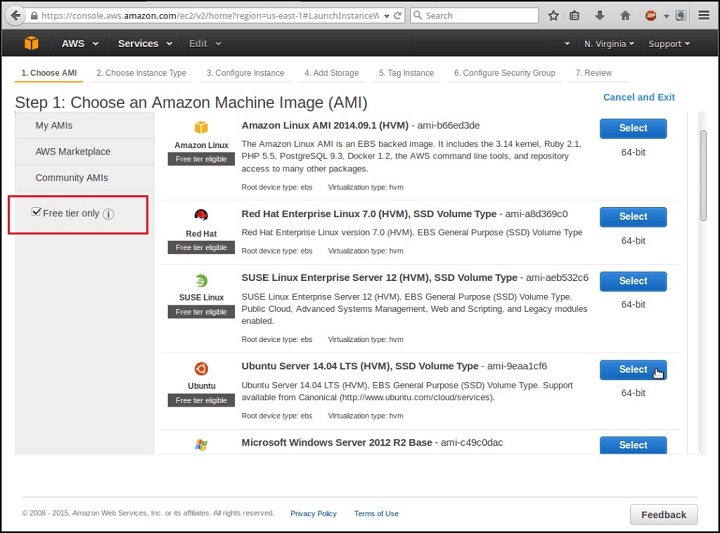Click the Ubuntu logo icon

click(201, 369)
